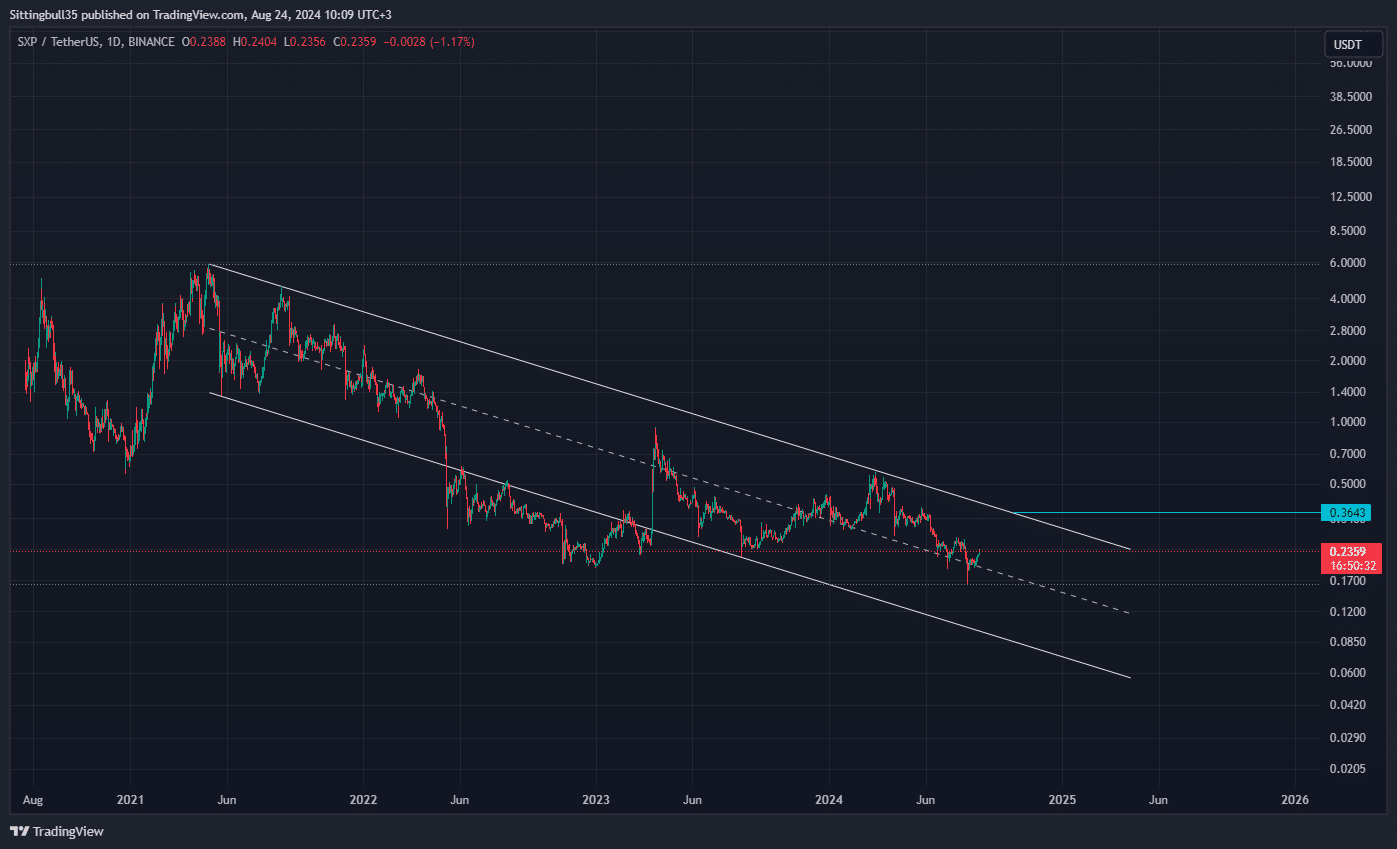Click the 0.0600 price axis label

[1349, 673]
